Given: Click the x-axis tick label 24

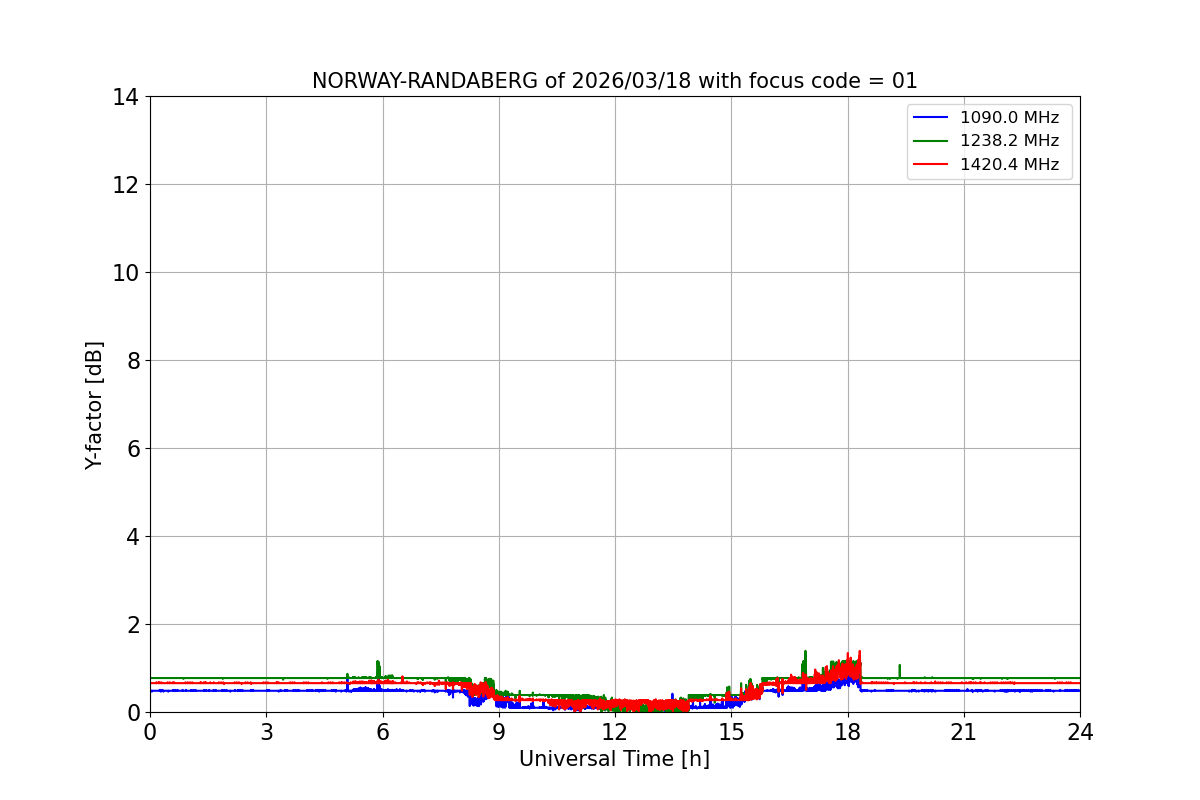Looking at the screenshot, I should pos(1080,732).
